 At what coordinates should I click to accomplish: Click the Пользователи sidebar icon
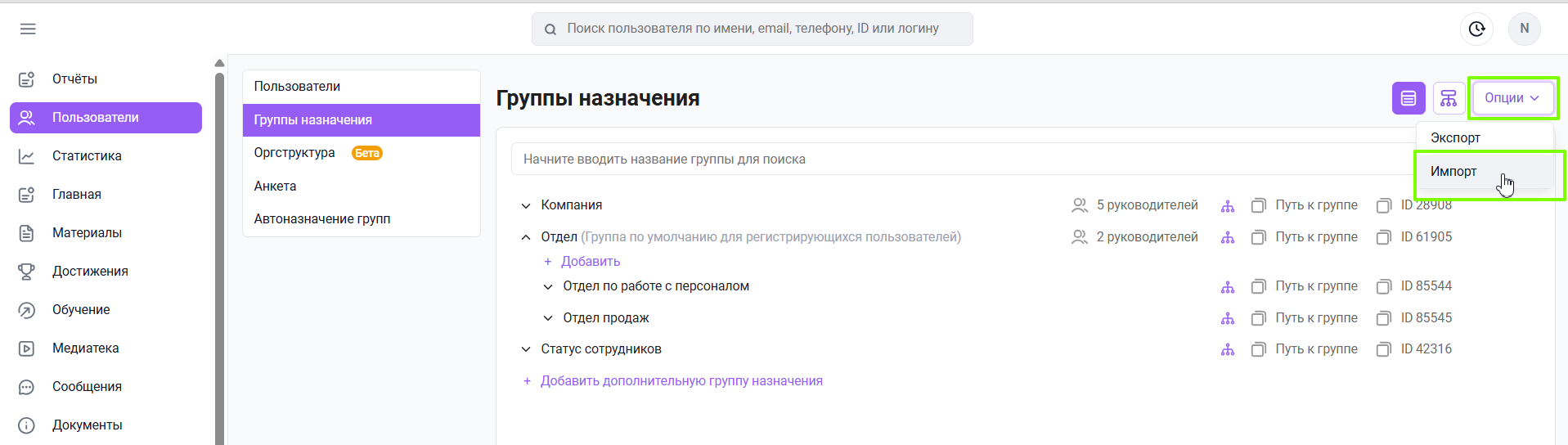(27, 118)
